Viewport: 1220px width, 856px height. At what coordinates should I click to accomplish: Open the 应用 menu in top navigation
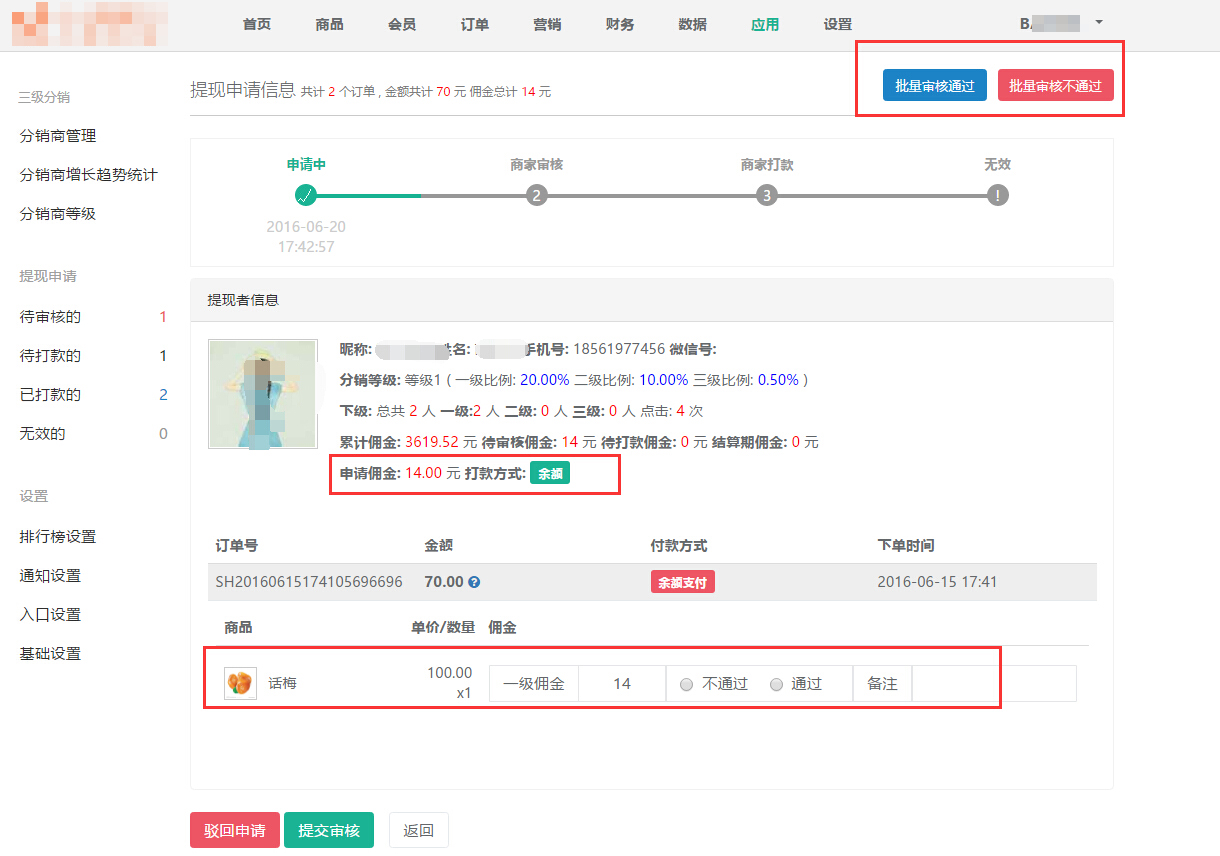pos(765,25)
